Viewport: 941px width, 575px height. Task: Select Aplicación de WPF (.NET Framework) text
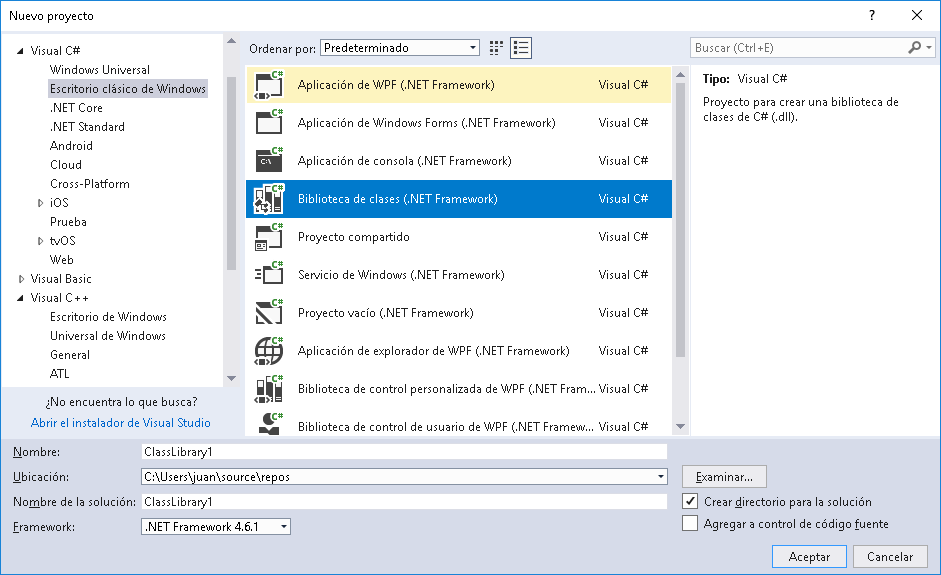coord(396,85)
